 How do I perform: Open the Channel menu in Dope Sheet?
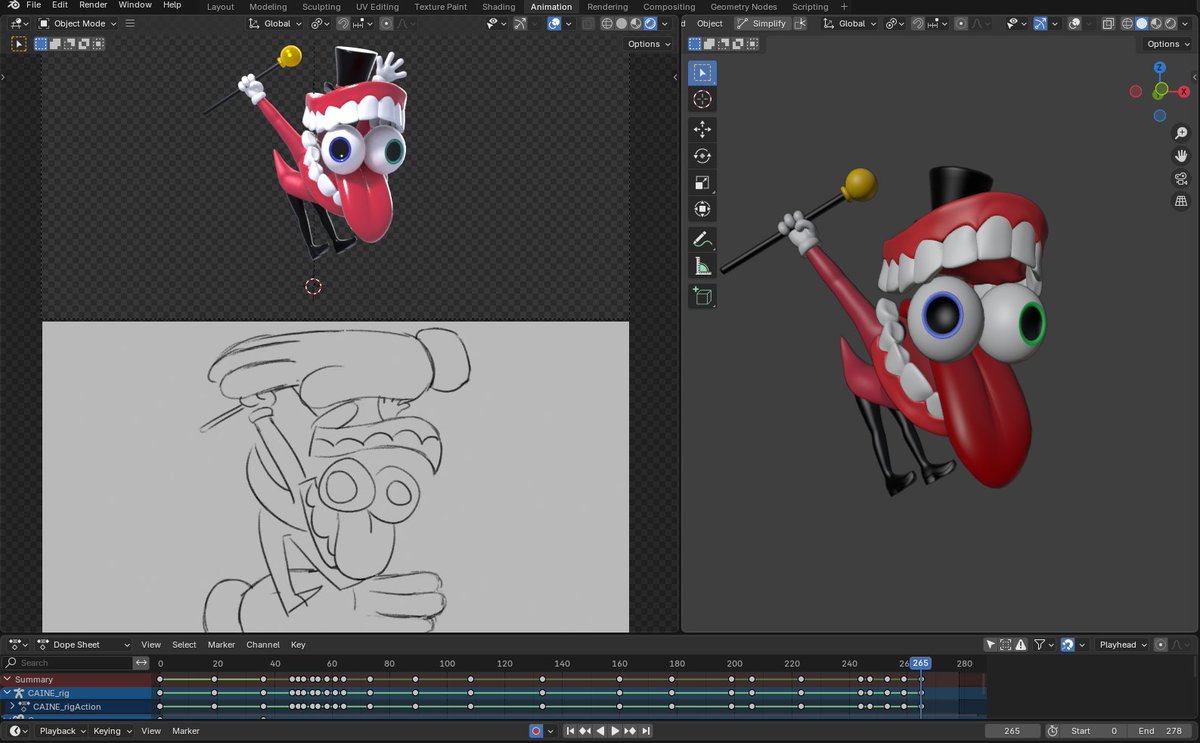pos(263,645)
